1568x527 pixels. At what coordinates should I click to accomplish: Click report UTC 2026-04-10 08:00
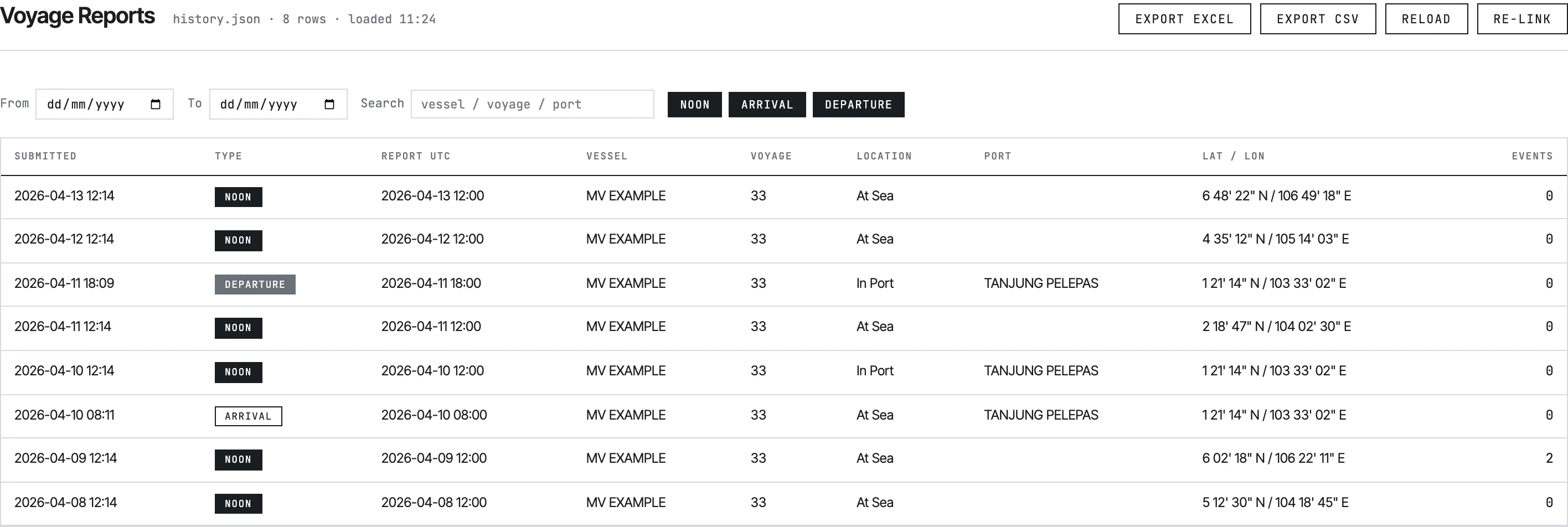click(434, 415)
